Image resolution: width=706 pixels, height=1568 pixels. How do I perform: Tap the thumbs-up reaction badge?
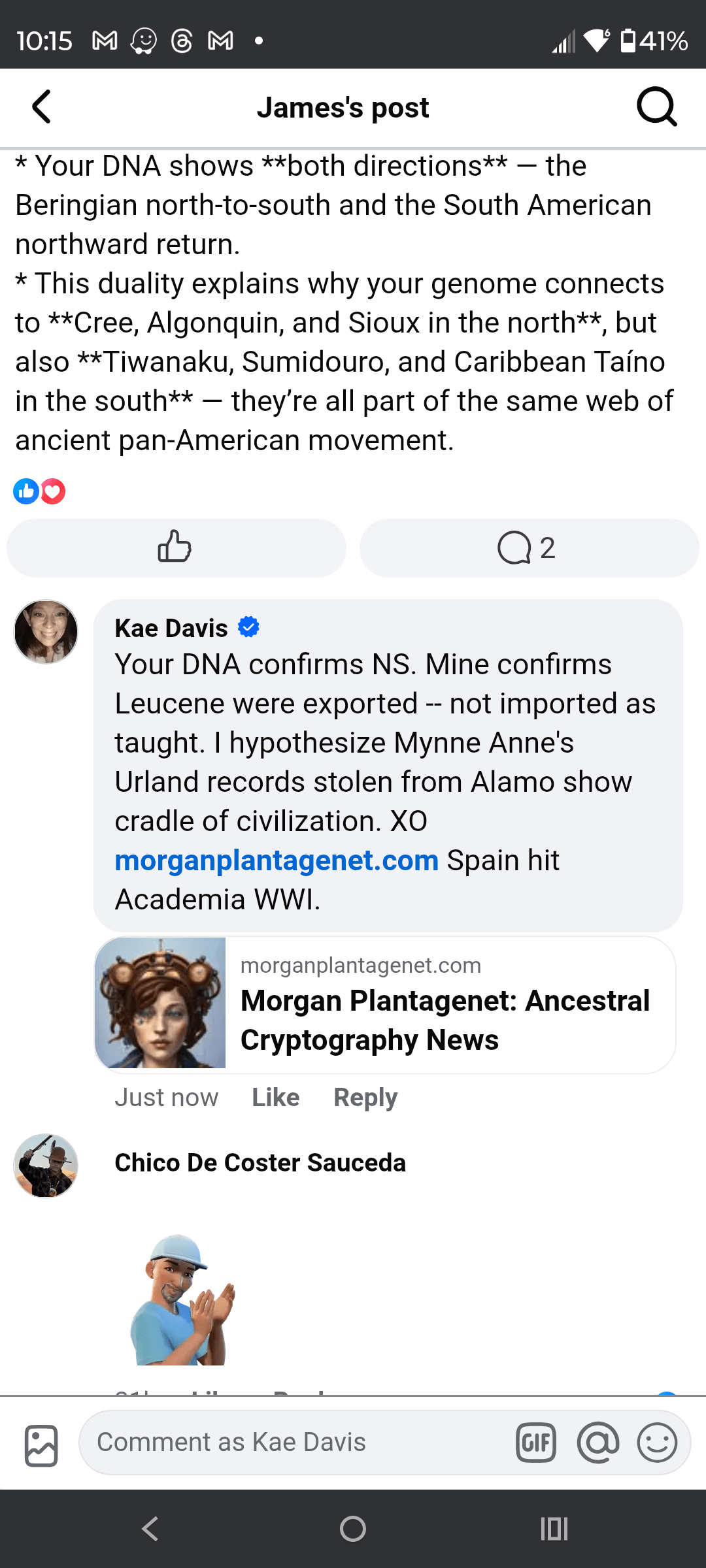point(25,491)
